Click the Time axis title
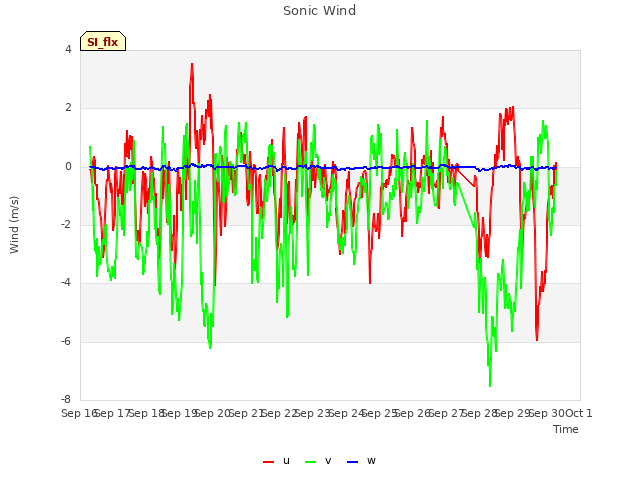Viewport: 640px width, 480px height. click(x=566, y=429)
